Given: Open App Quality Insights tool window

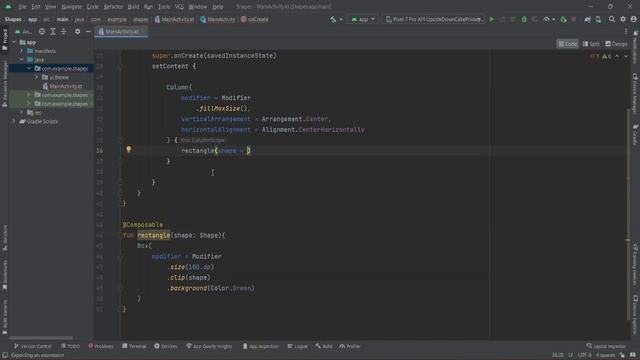Looking at the screenshot, I should (x=209, y=346).
